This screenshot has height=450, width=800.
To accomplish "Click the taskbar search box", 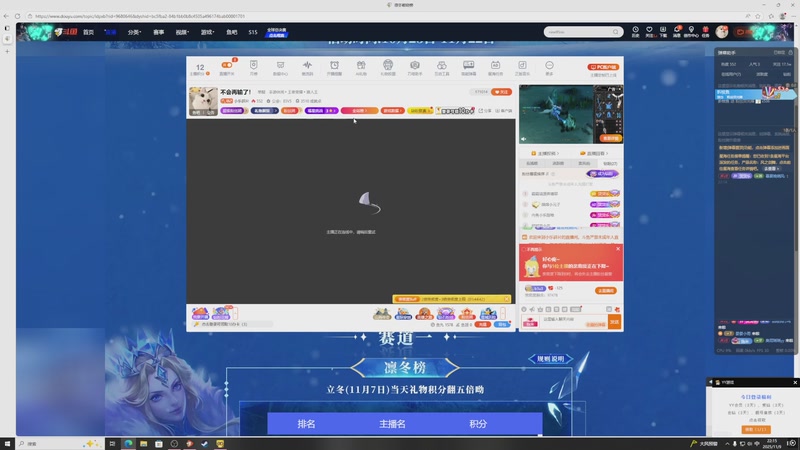I will (x=59, y=444).
